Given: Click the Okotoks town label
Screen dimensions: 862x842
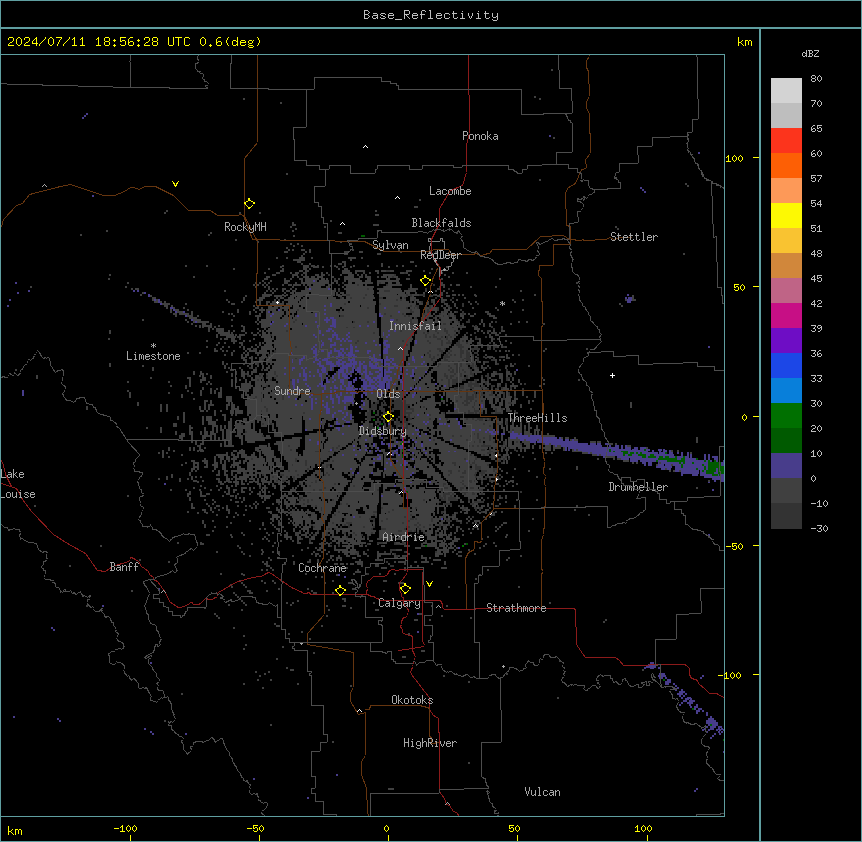Looking at the screenshot, I should tap(412, 700).
